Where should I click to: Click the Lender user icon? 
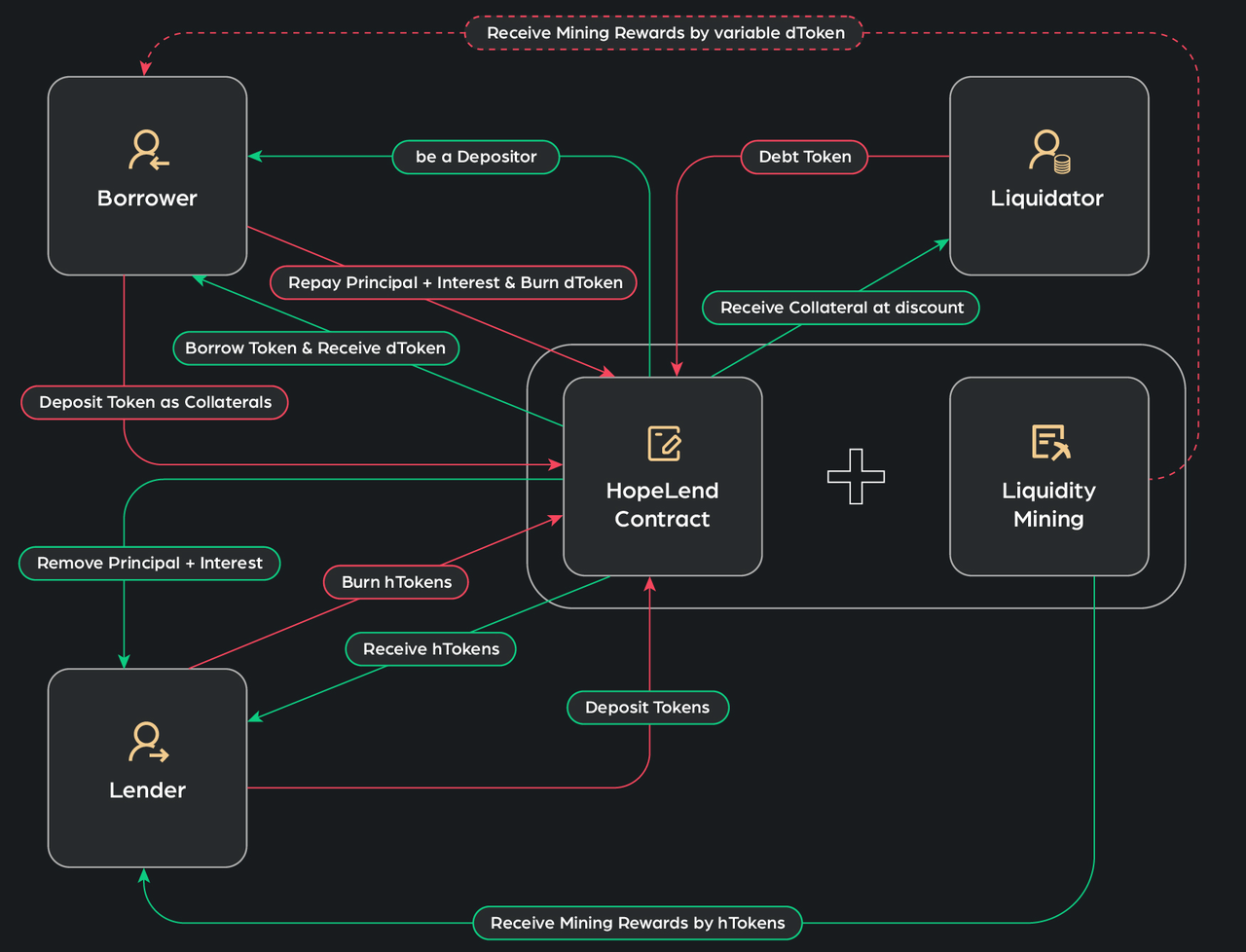147,742
